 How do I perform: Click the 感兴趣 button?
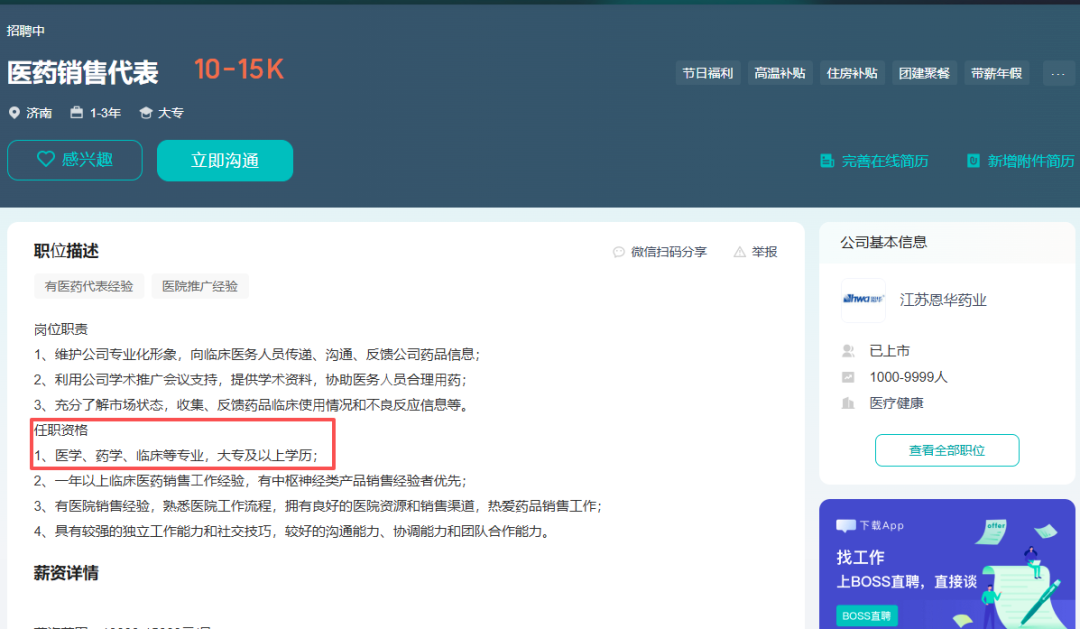[x=75, y=160]
